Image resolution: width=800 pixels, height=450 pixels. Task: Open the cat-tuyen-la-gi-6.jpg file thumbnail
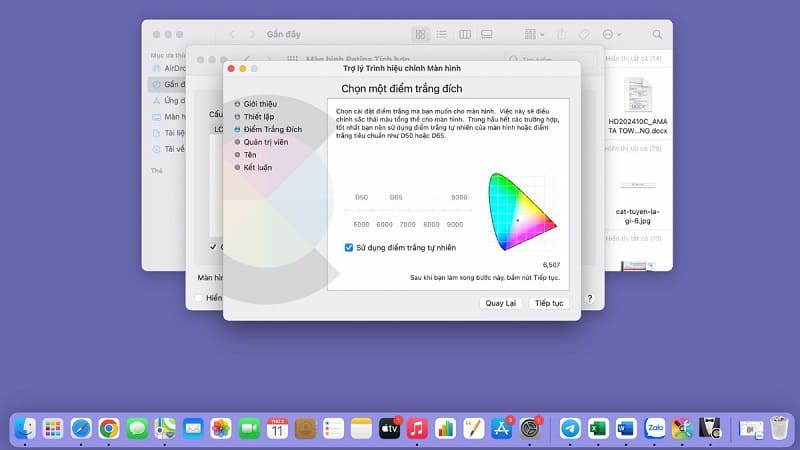click(637, 190)
